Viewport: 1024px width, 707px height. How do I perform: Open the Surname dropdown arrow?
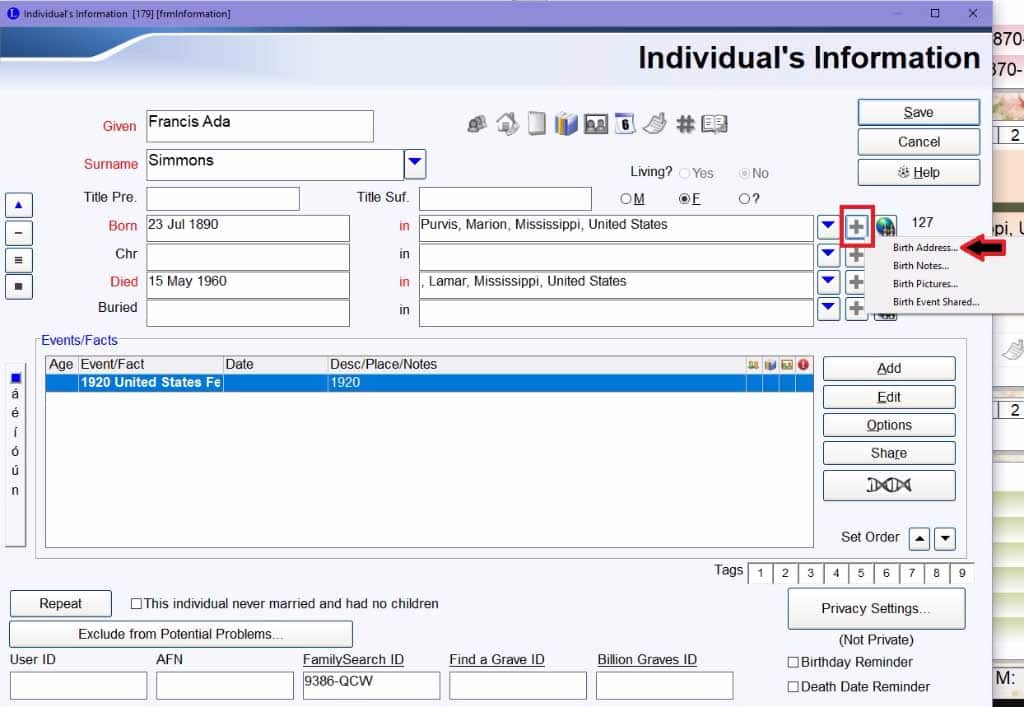click(x=415, y=163)
